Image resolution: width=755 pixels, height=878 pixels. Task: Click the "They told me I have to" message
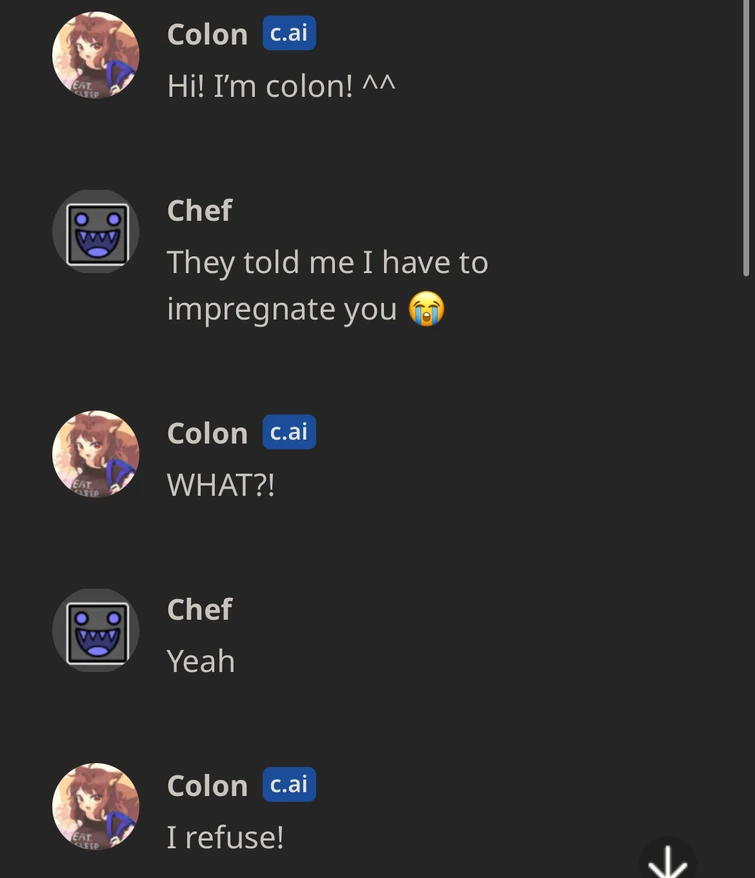[x=327, y=263]
